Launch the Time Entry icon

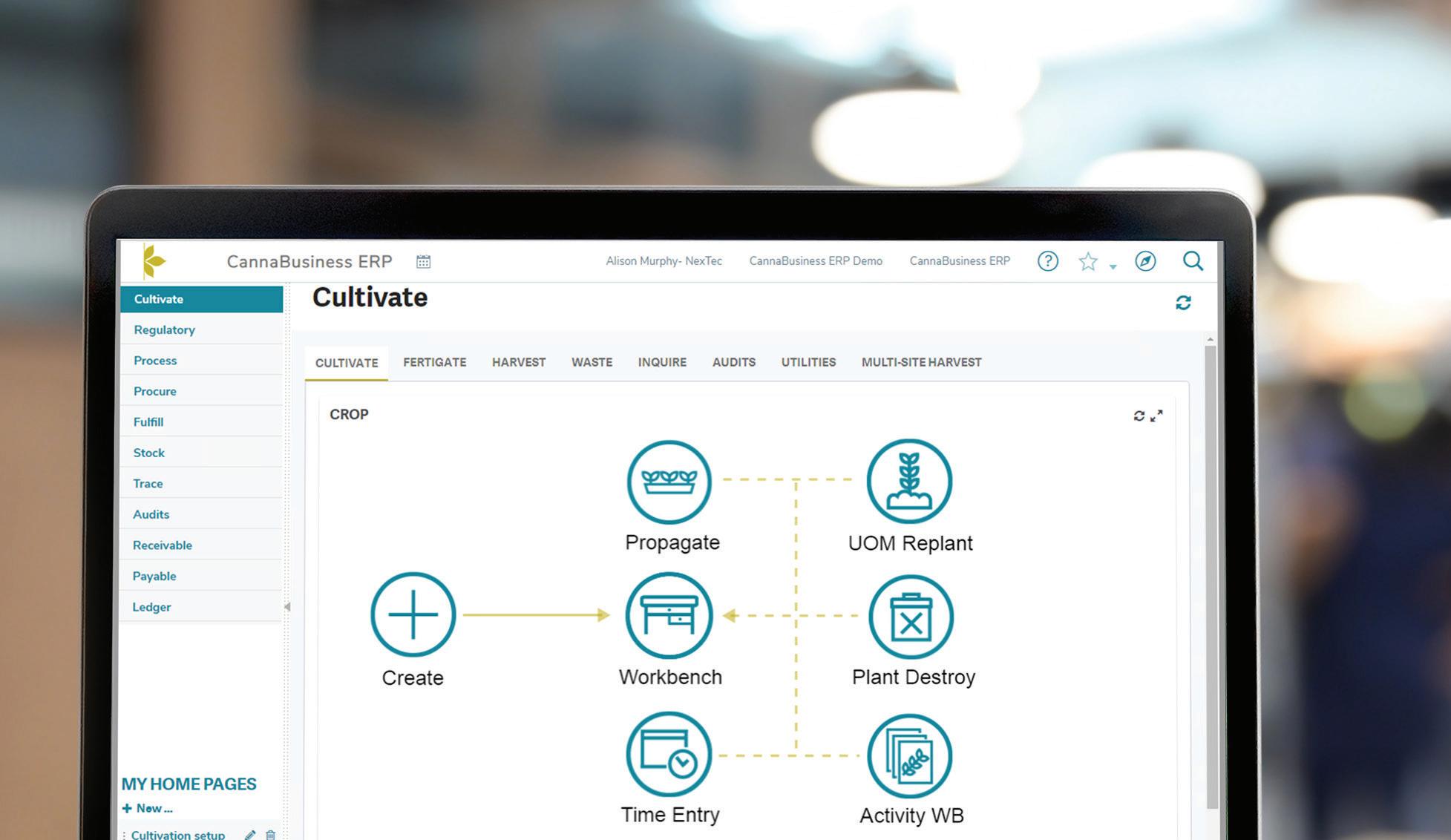click(x=669, y=754)
